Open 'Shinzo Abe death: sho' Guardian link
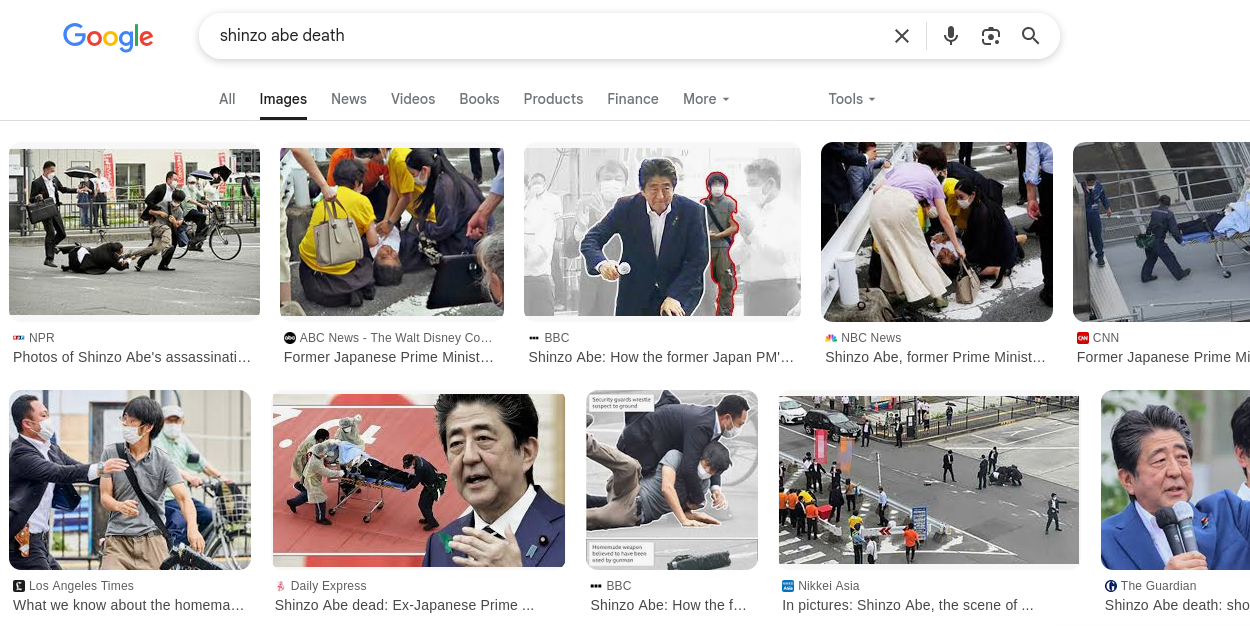The height and width of the screenshot is (626, 1250). click(1177, 605)
